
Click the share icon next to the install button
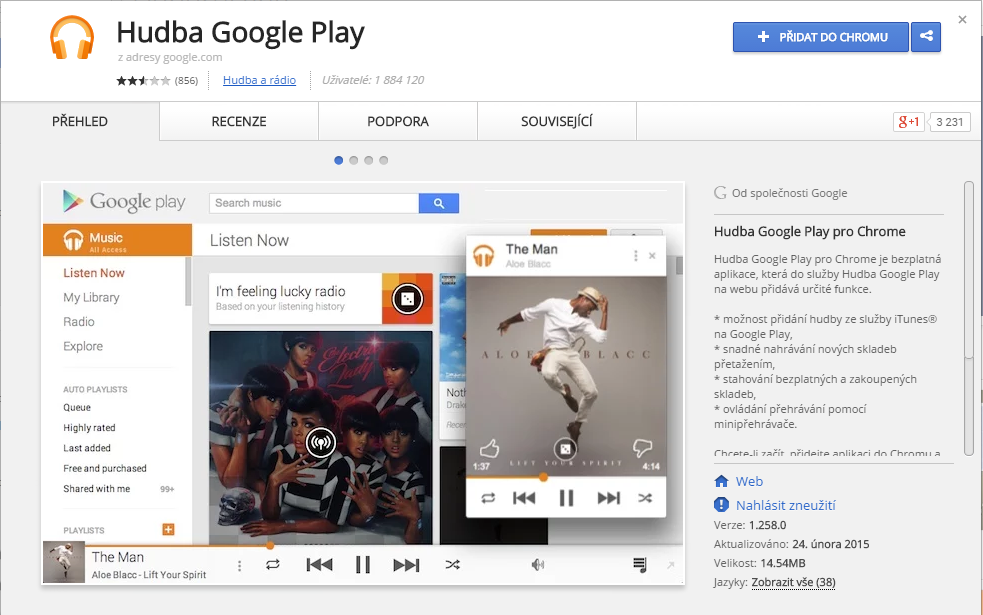pos(925,37)
